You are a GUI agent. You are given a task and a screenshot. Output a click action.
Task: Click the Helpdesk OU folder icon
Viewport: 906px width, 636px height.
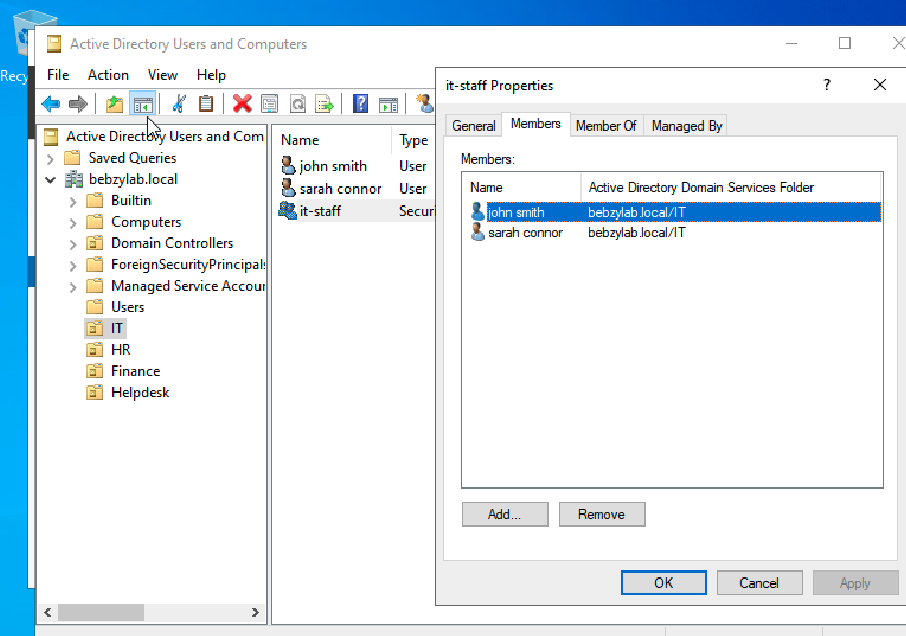click(94, 392)
